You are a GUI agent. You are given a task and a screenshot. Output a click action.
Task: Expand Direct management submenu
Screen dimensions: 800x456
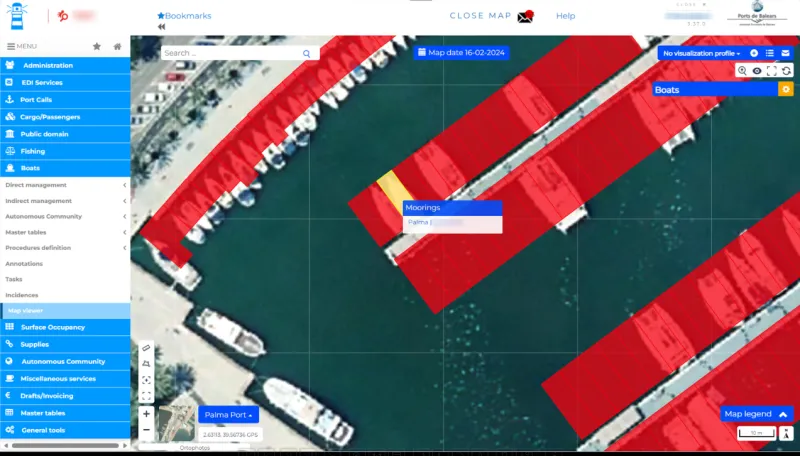coord(65,185)
